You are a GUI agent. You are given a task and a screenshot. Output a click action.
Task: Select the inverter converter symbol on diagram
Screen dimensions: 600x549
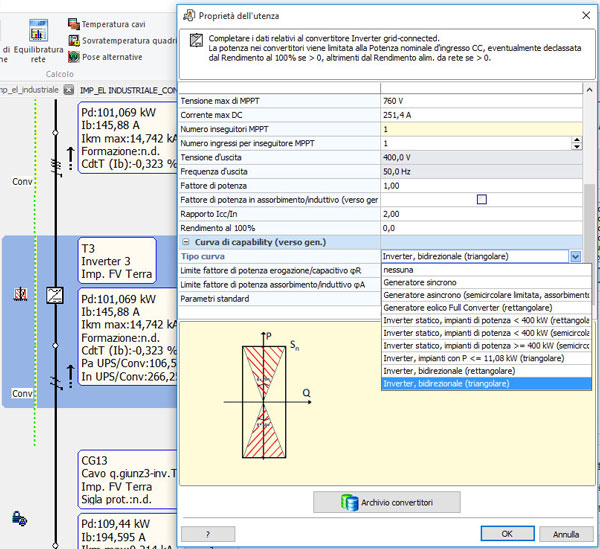pyautogui.click(x=55, y=295)
